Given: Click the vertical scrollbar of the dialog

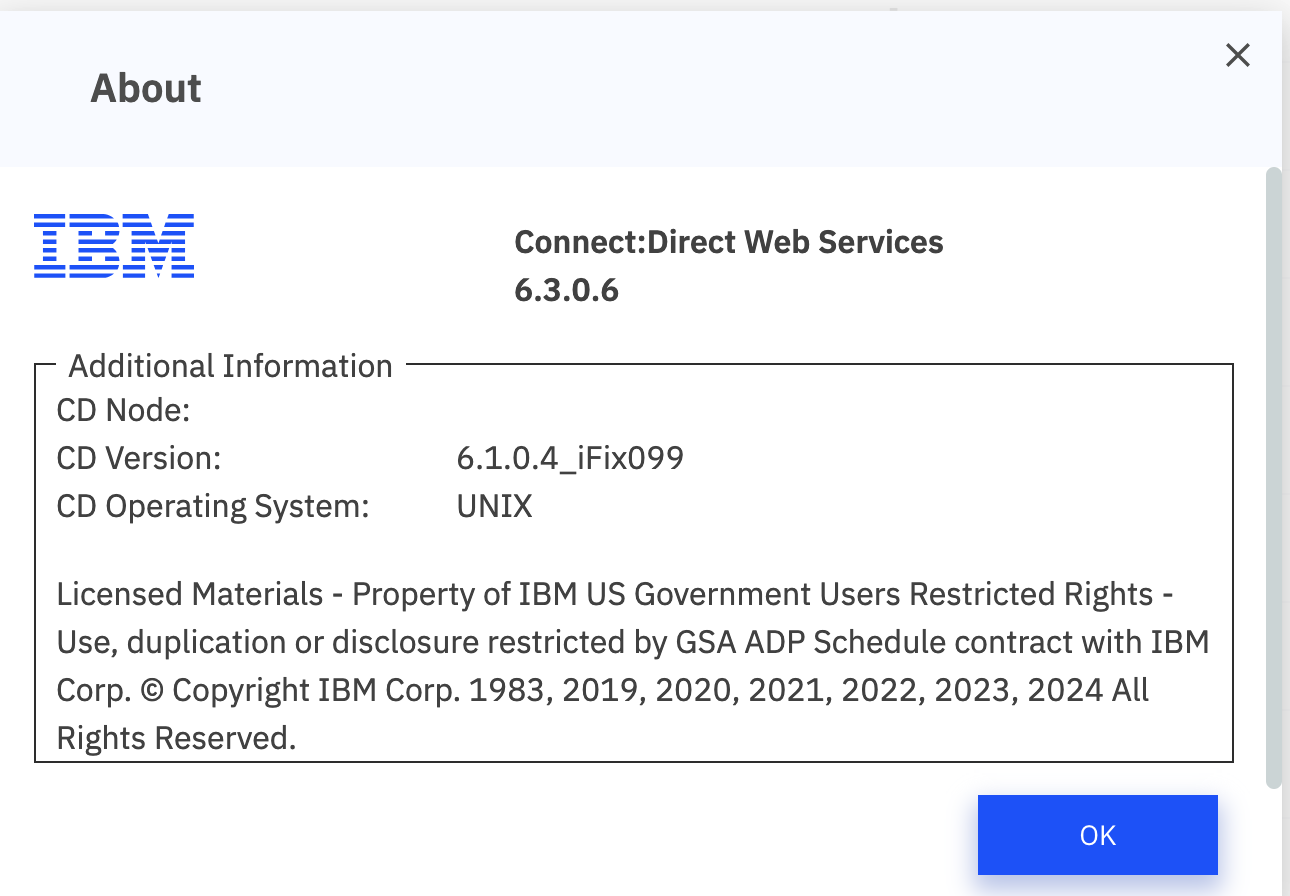Looking at the screenshot, I should (1273, 477).
